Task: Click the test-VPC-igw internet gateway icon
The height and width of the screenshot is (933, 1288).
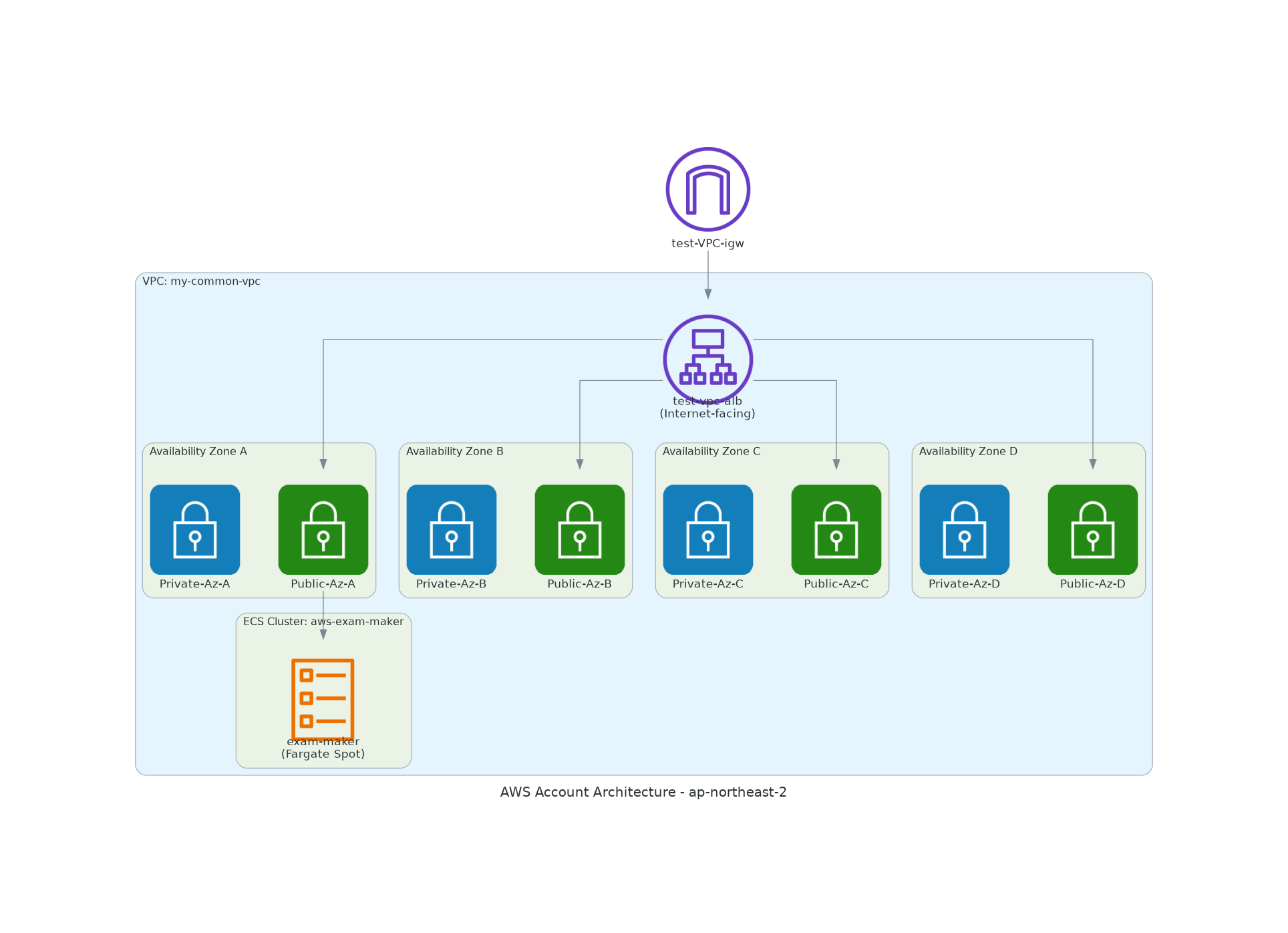Action: 707,189
